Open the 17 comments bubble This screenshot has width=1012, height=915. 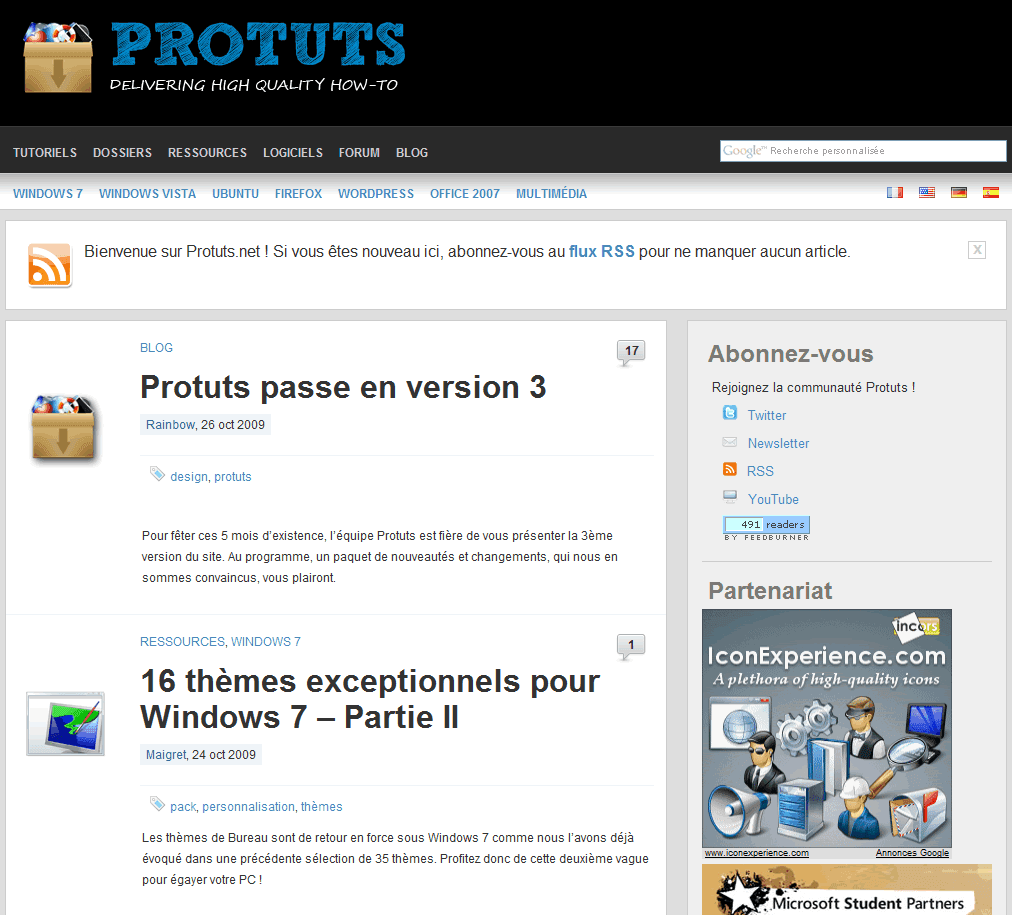click(631, 352)
